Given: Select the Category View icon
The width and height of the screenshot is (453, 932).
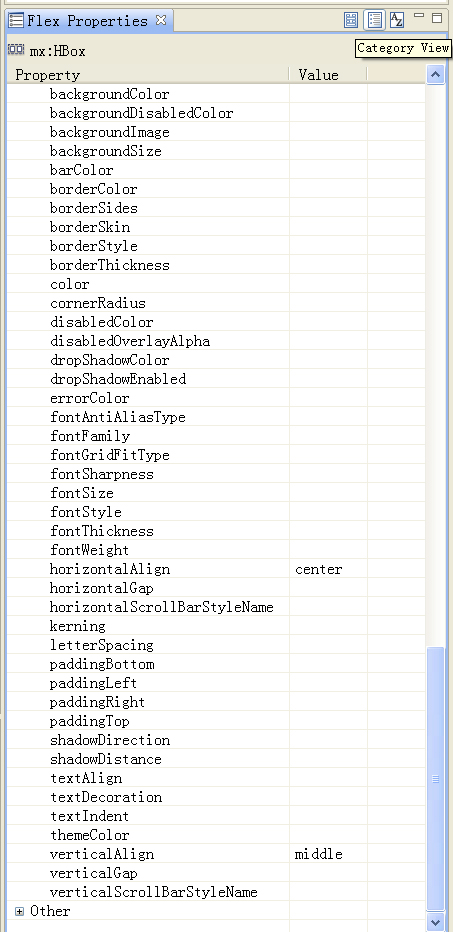Looking at the screenshot, I should coord(375,20).
